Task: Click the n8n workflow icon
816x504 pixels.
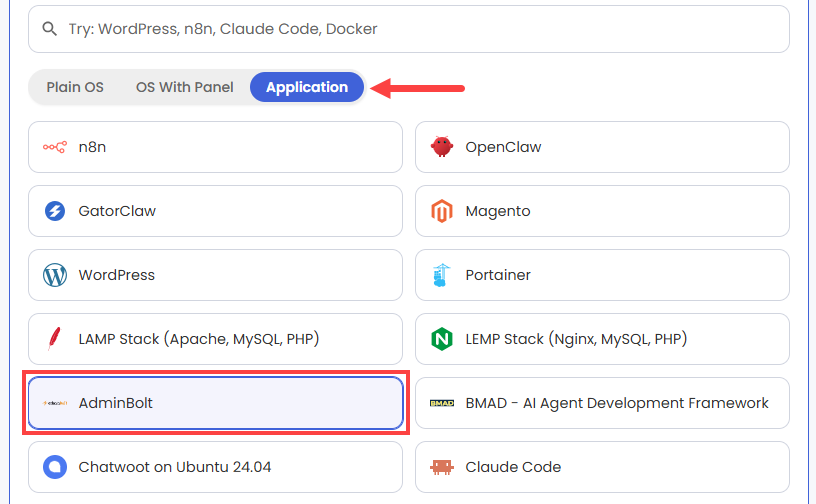Action: tap(55, 147)
